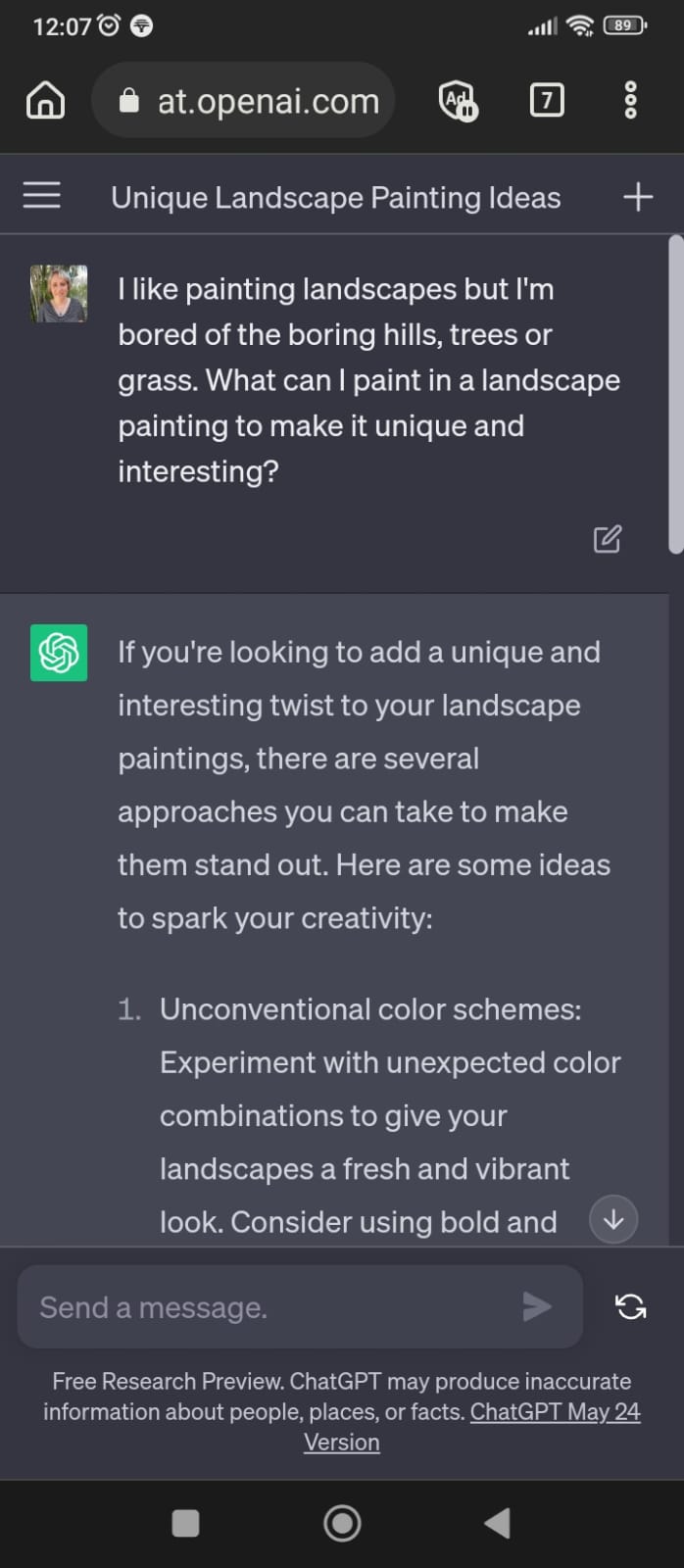Open the ad blocker shield icon
Screen dimensions: 684x1568
click(458, 100)
